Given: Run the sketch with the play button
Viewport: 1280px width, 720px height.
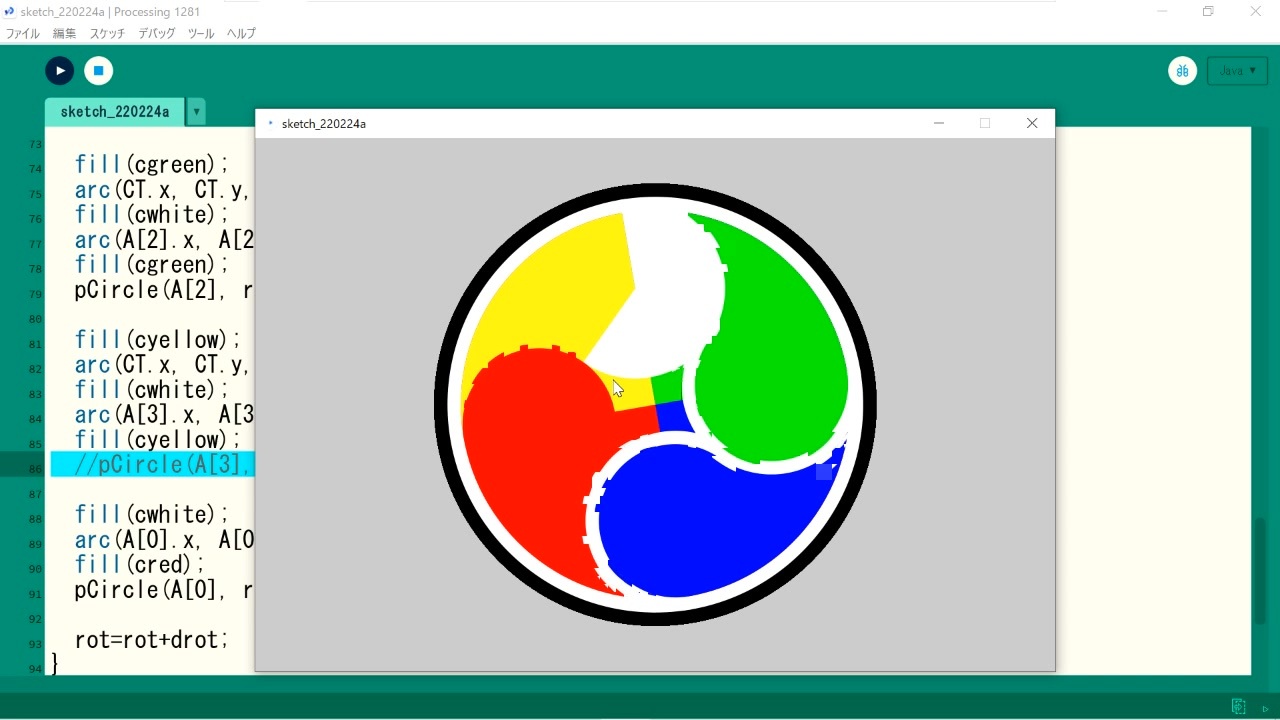Looking at the screenshot, I should [60, 70].
